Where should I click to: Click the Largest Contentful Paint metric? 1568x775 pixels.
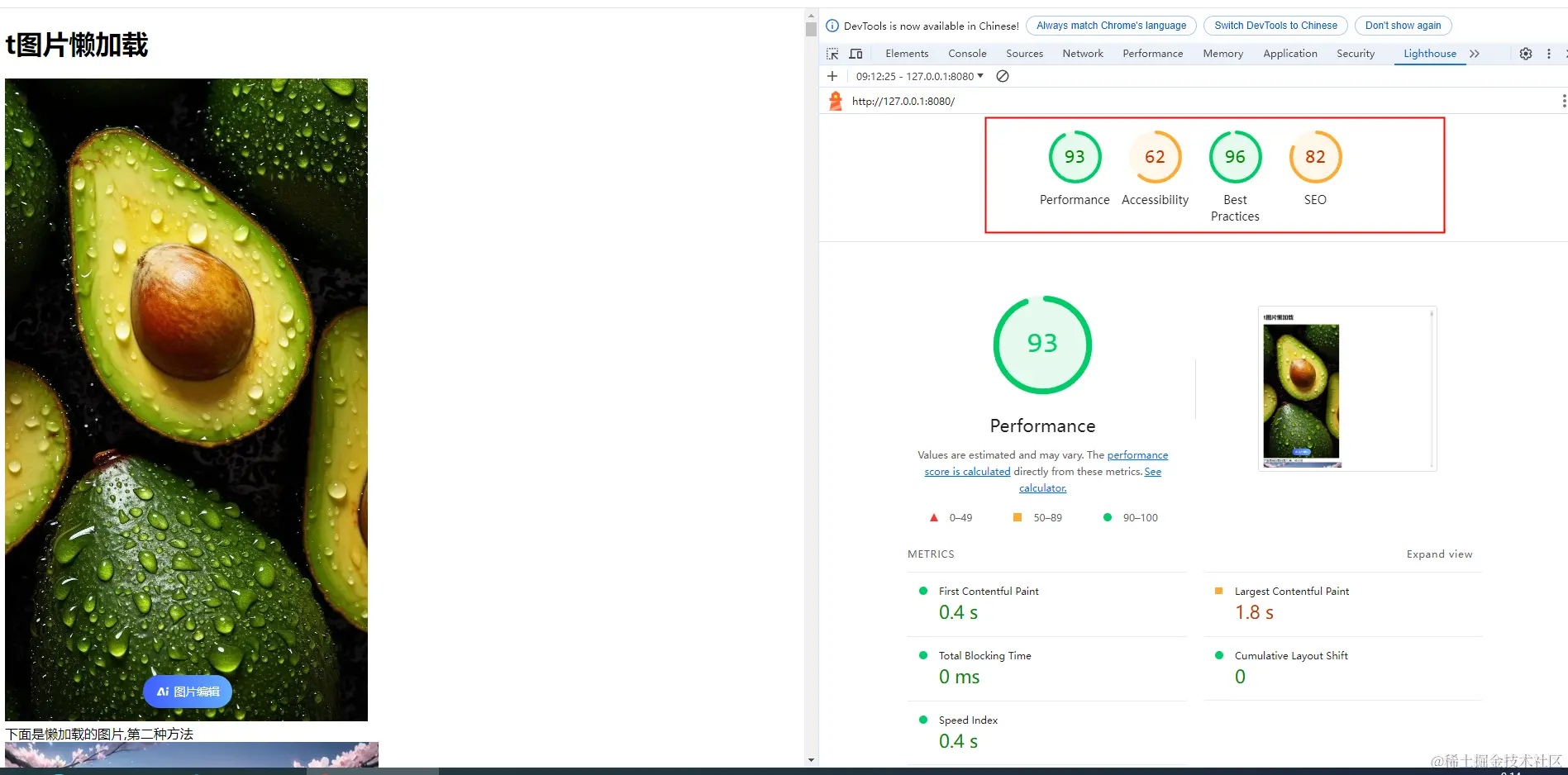(1342, 604)
